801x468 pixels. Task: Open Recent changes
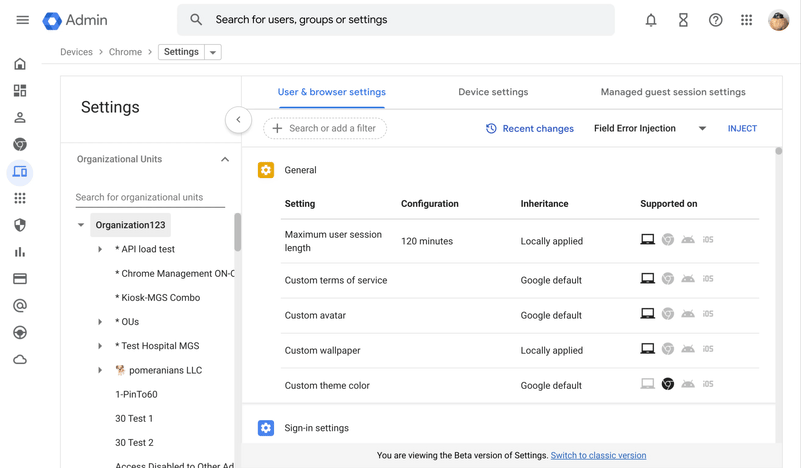[530, 129]
